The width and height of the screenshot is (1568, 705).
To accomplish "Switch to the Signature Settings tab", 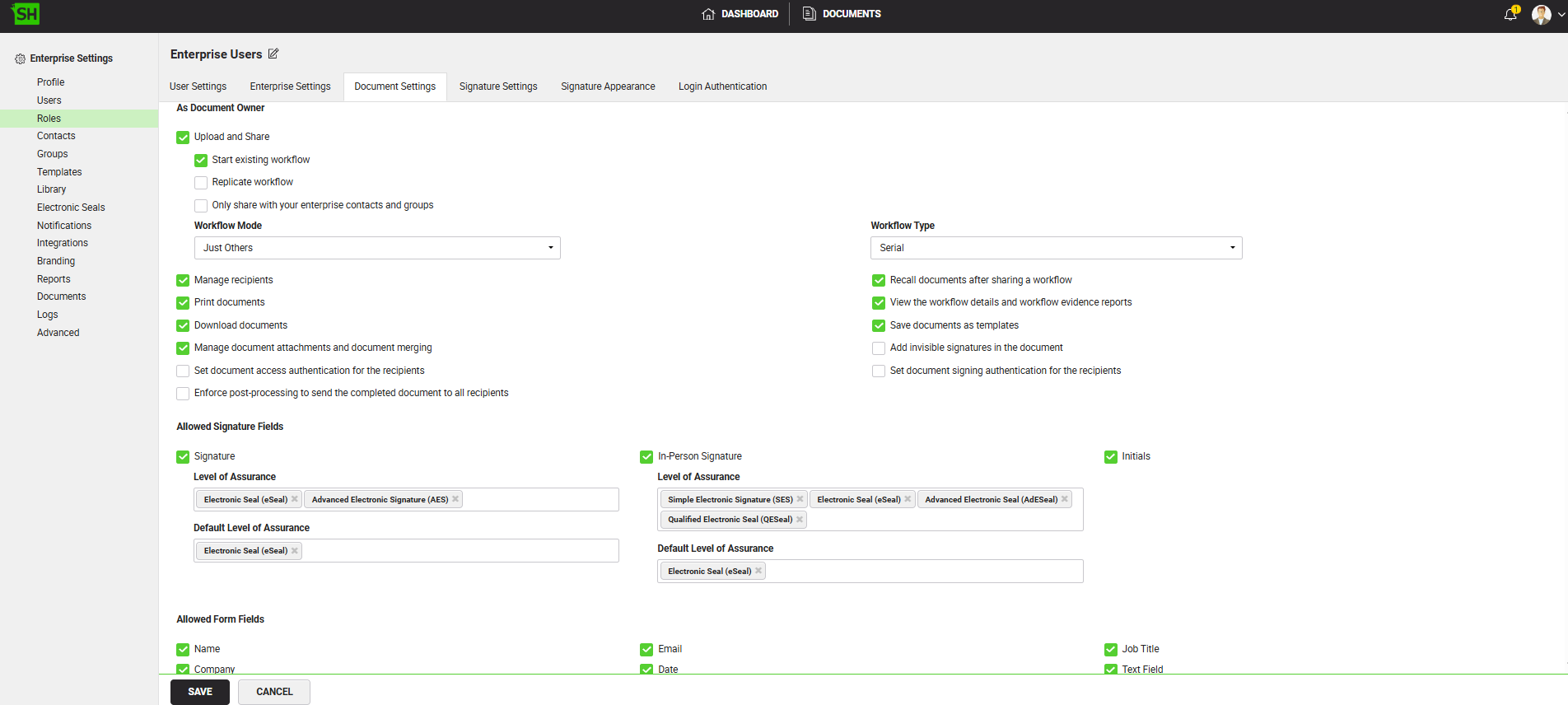I will click(x=498, y=86).
